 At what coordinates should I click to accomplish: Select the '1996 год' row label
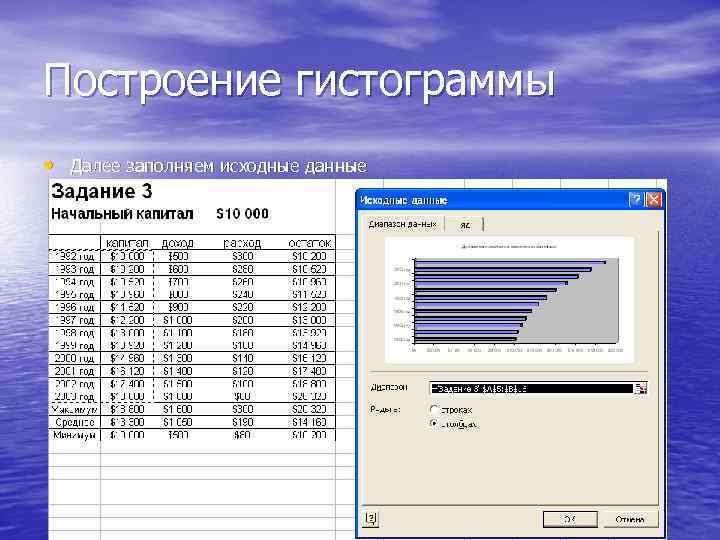pyautogui.click(x=74, y=307)
